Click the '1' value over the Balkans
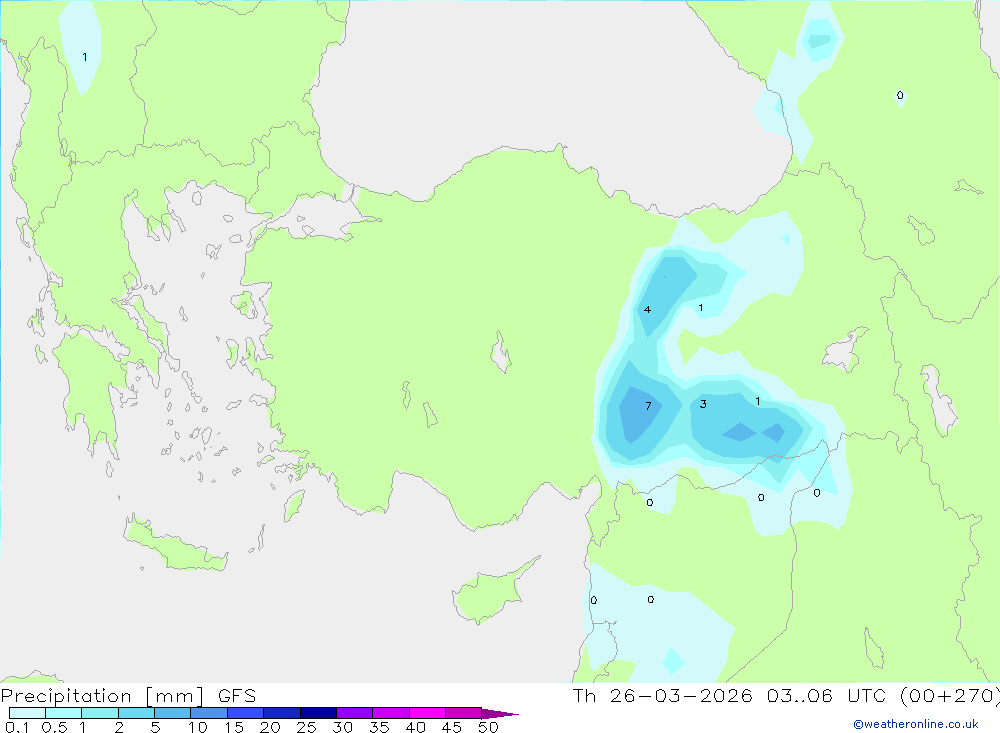This screenshot has height=733, width=1000. (x=85, y=57)
